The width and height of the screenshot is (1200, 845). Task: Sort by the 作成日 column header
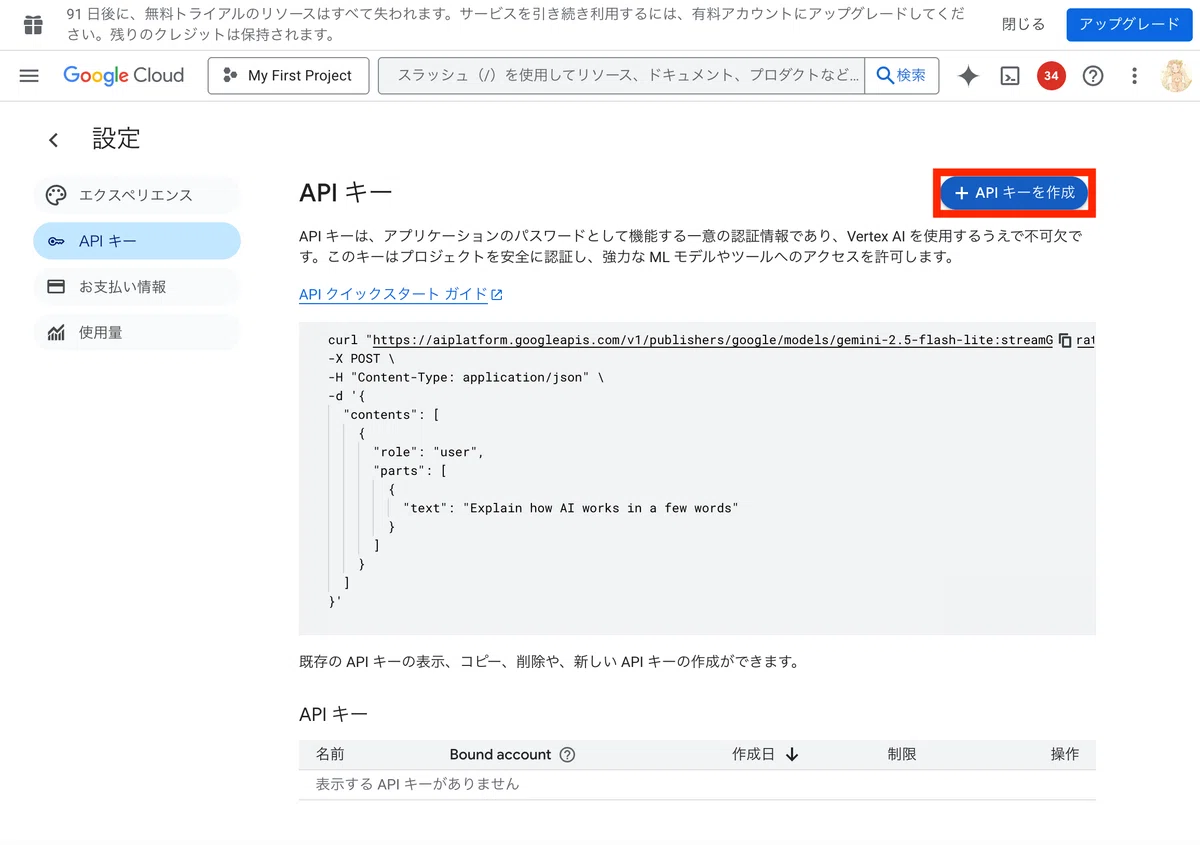(754, 754)
